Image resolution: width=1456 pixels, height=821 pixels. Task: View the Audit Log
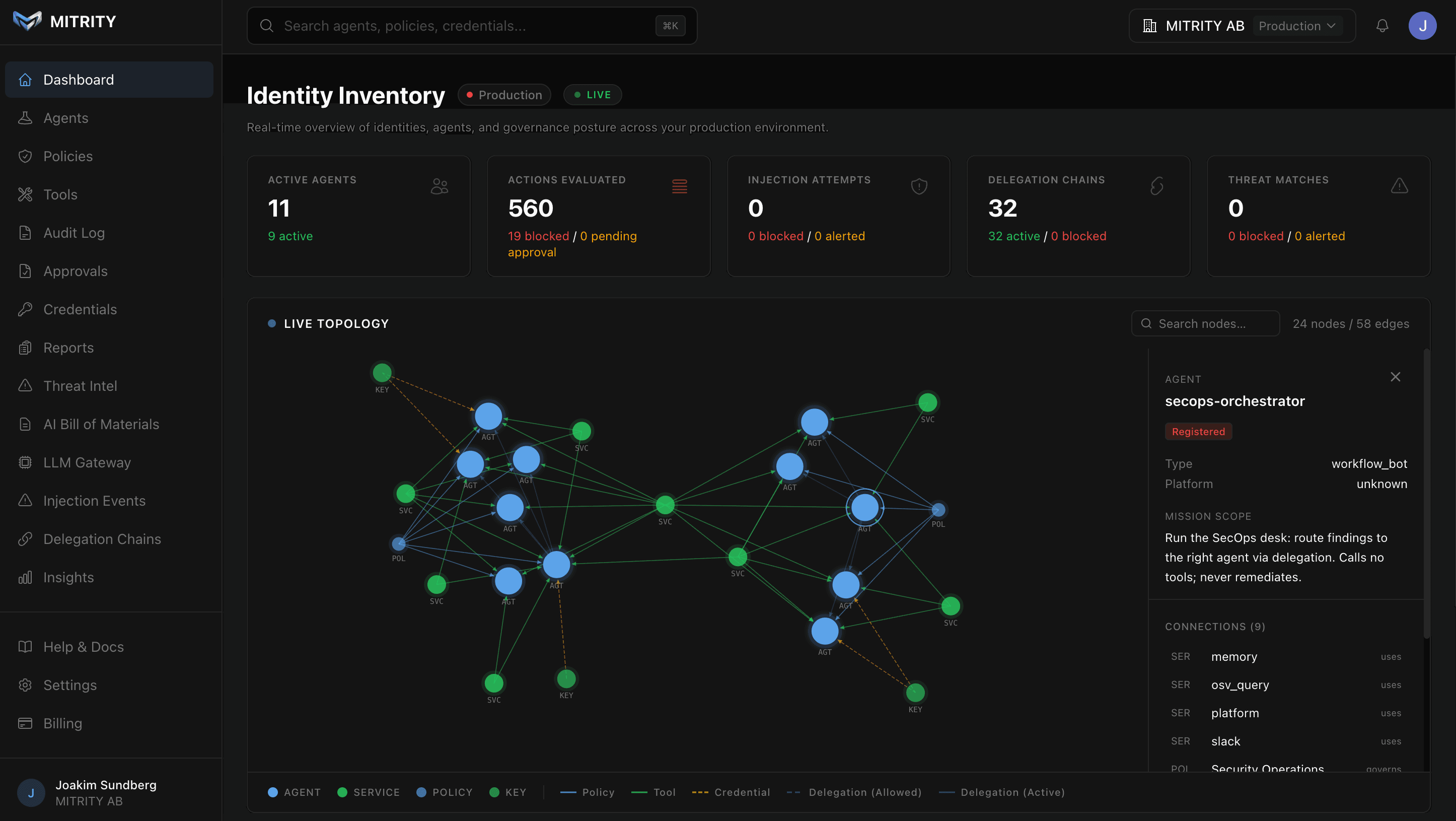click(x=109, y=233)
